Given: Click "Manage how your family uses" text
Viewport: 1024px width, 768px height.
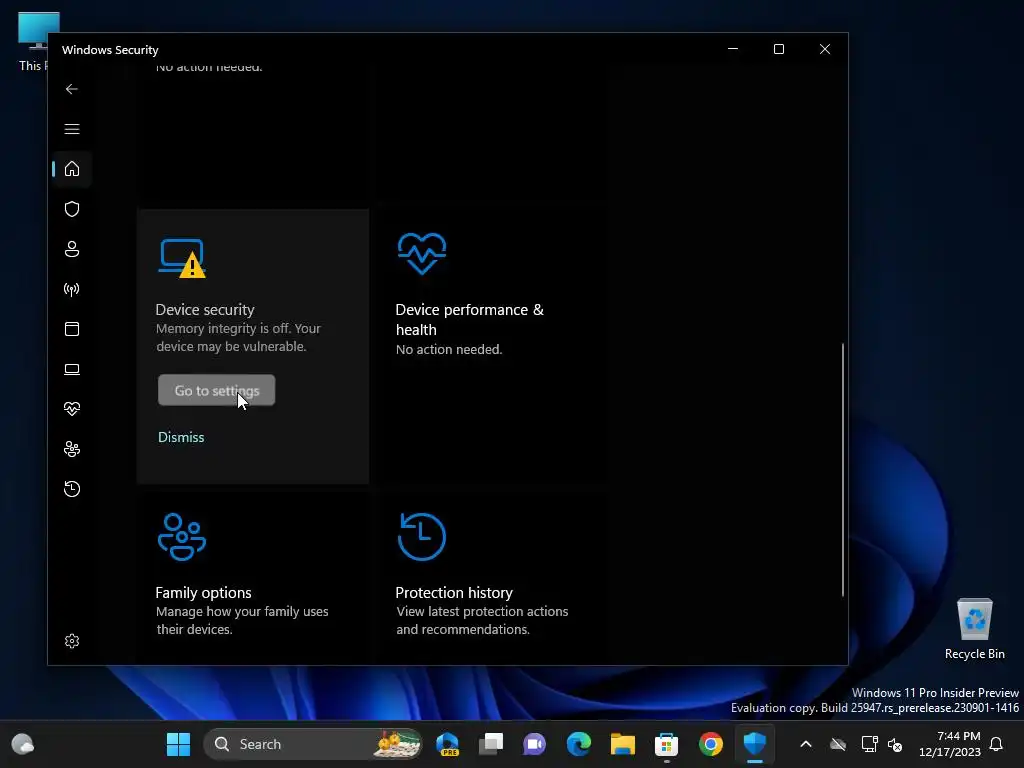Looking at the screenshot, I should coord(242,611).
